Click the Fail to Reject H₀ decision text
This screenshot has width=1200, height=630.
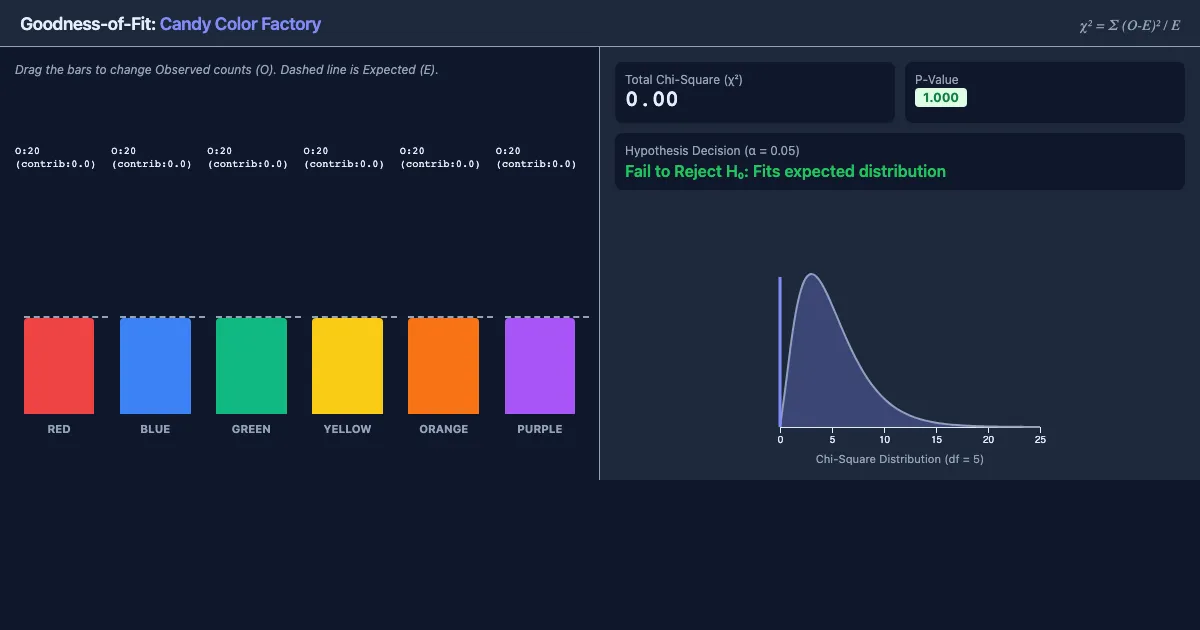click(785, 171)
